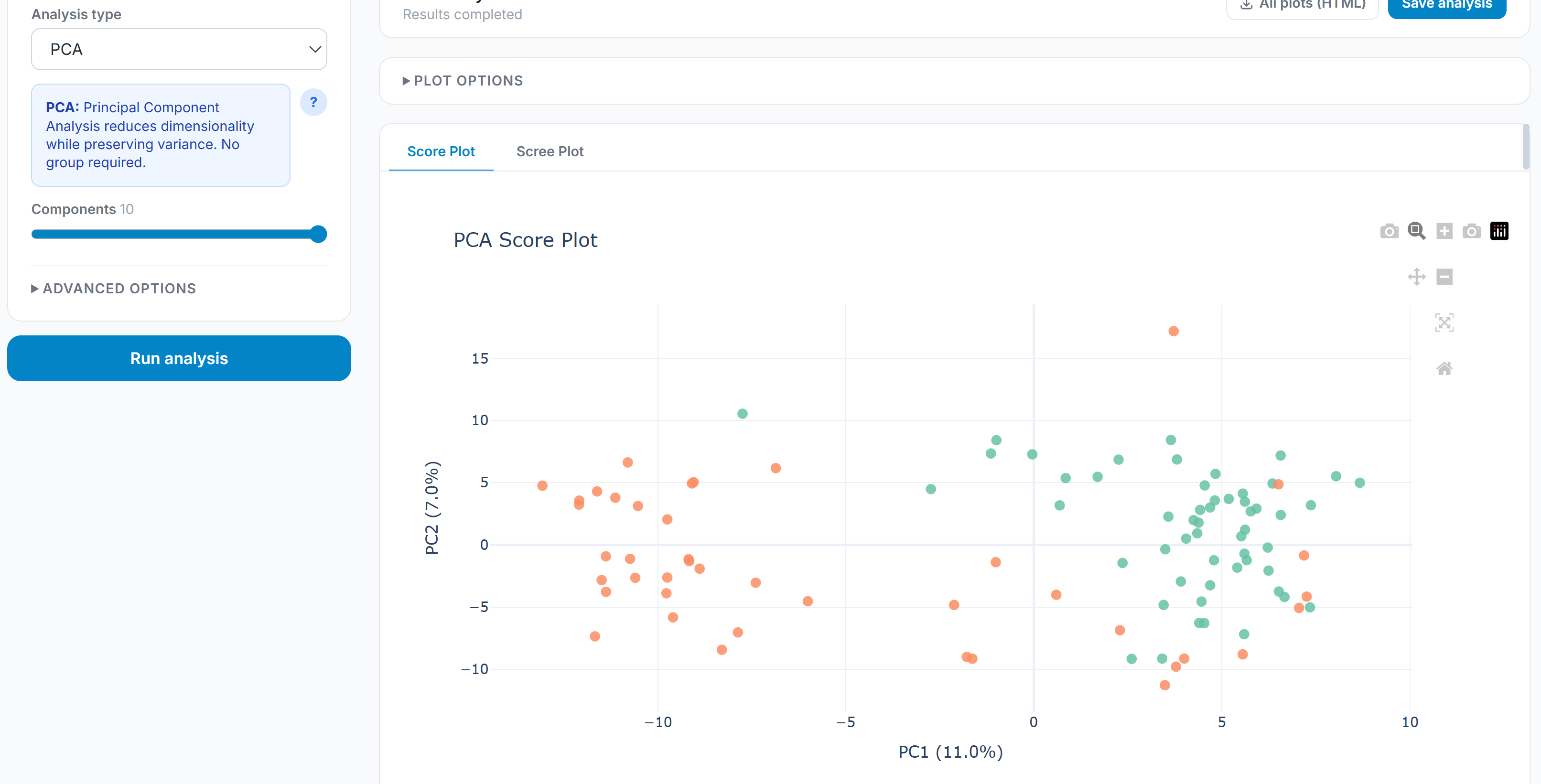Zoom out of the PCA plot
Screen dimensions: 1541x784
pos(1444,277)
